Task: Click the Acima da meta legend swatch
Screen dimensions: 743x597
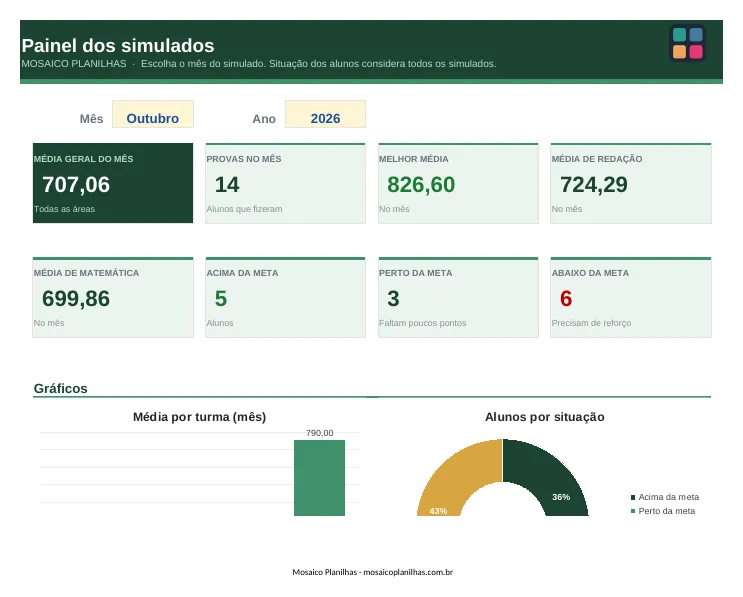Action: pyautogui.click(x=633, y=497)
